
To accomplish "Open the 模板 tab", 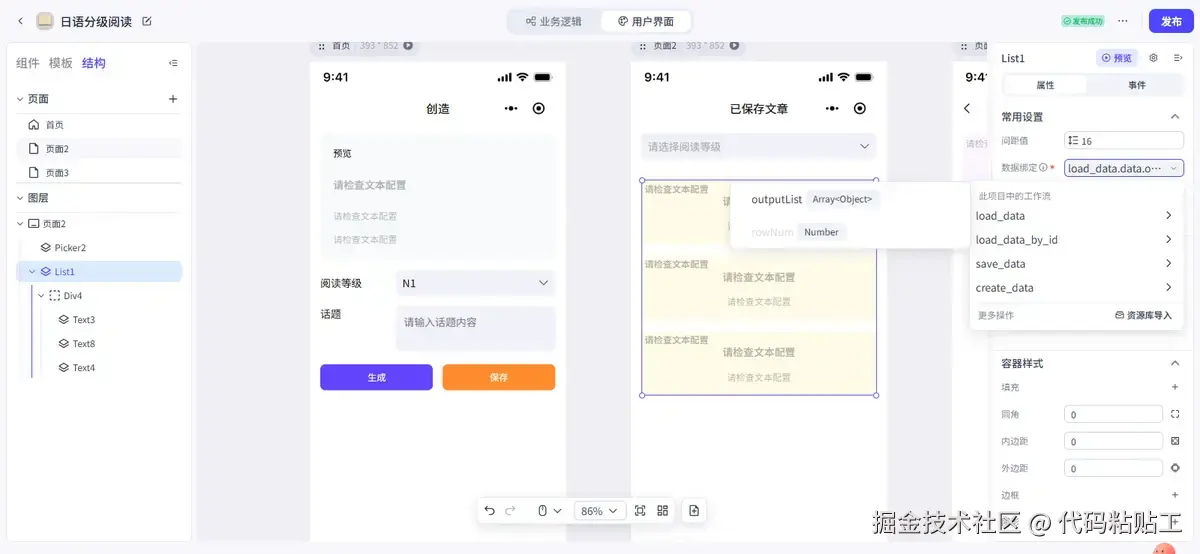I will coord(61,63).
